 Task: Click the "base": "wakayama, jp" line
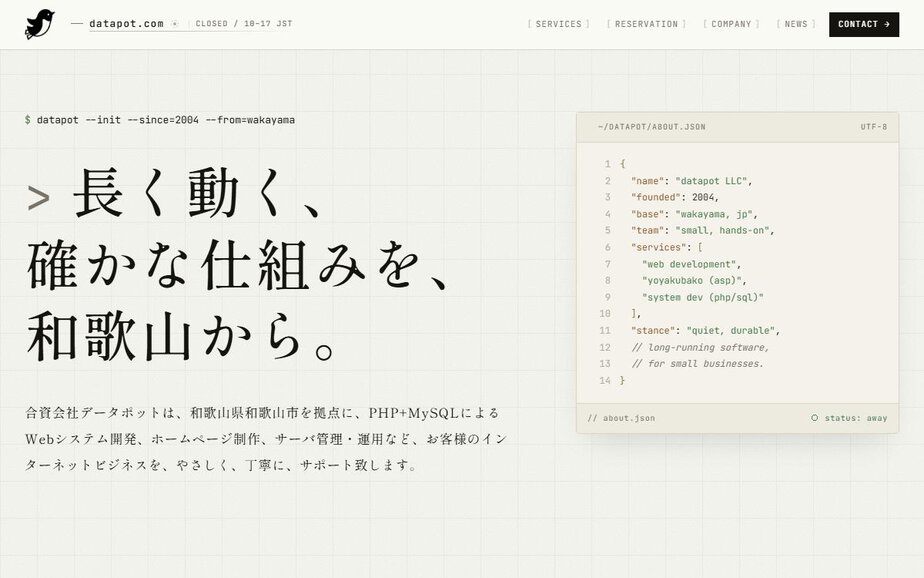pyautogui.click(x=694, y=214)
